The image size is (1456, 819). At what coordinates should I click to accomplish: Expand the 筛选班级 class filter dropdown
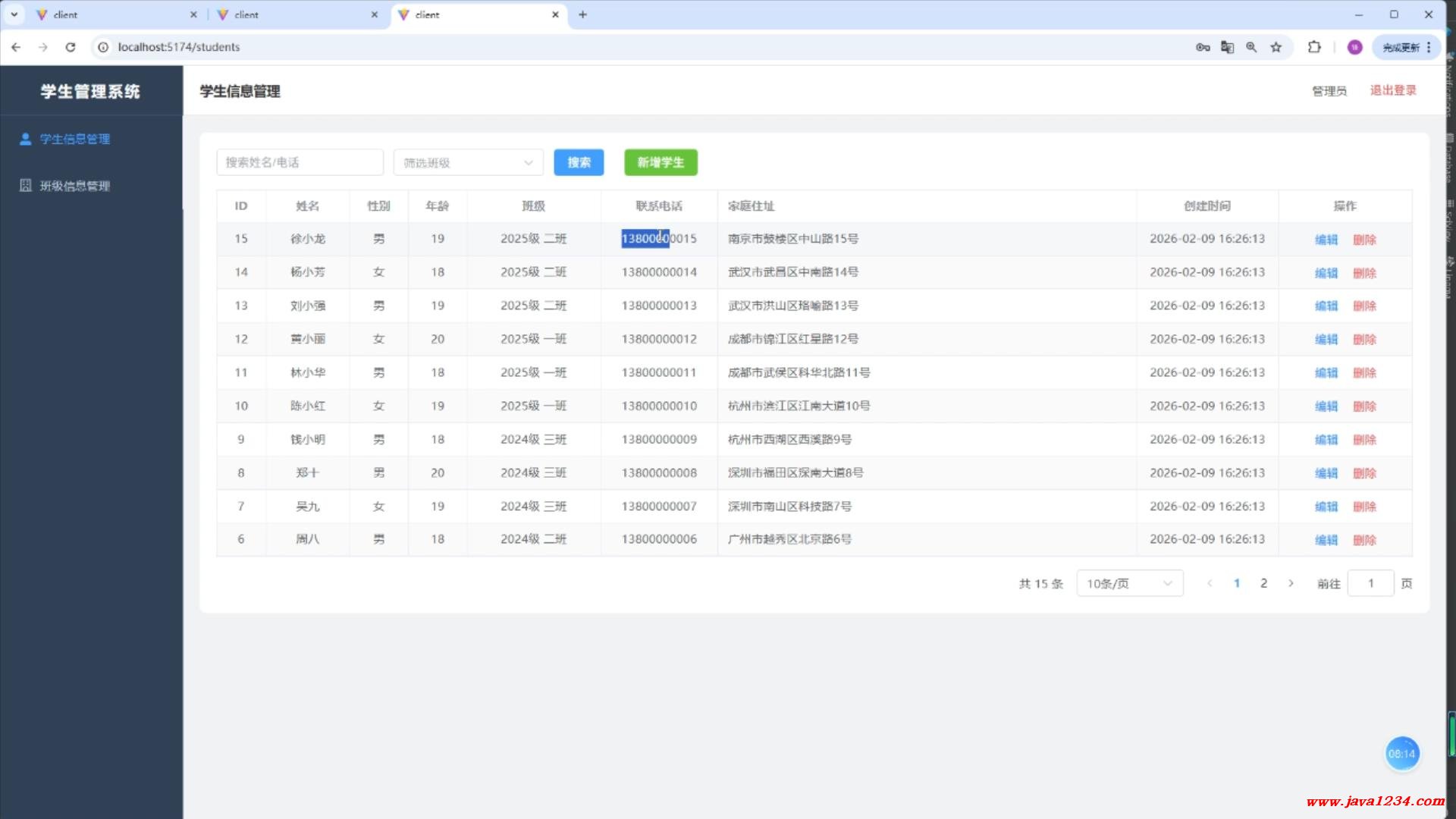click(x=468, y=162)
